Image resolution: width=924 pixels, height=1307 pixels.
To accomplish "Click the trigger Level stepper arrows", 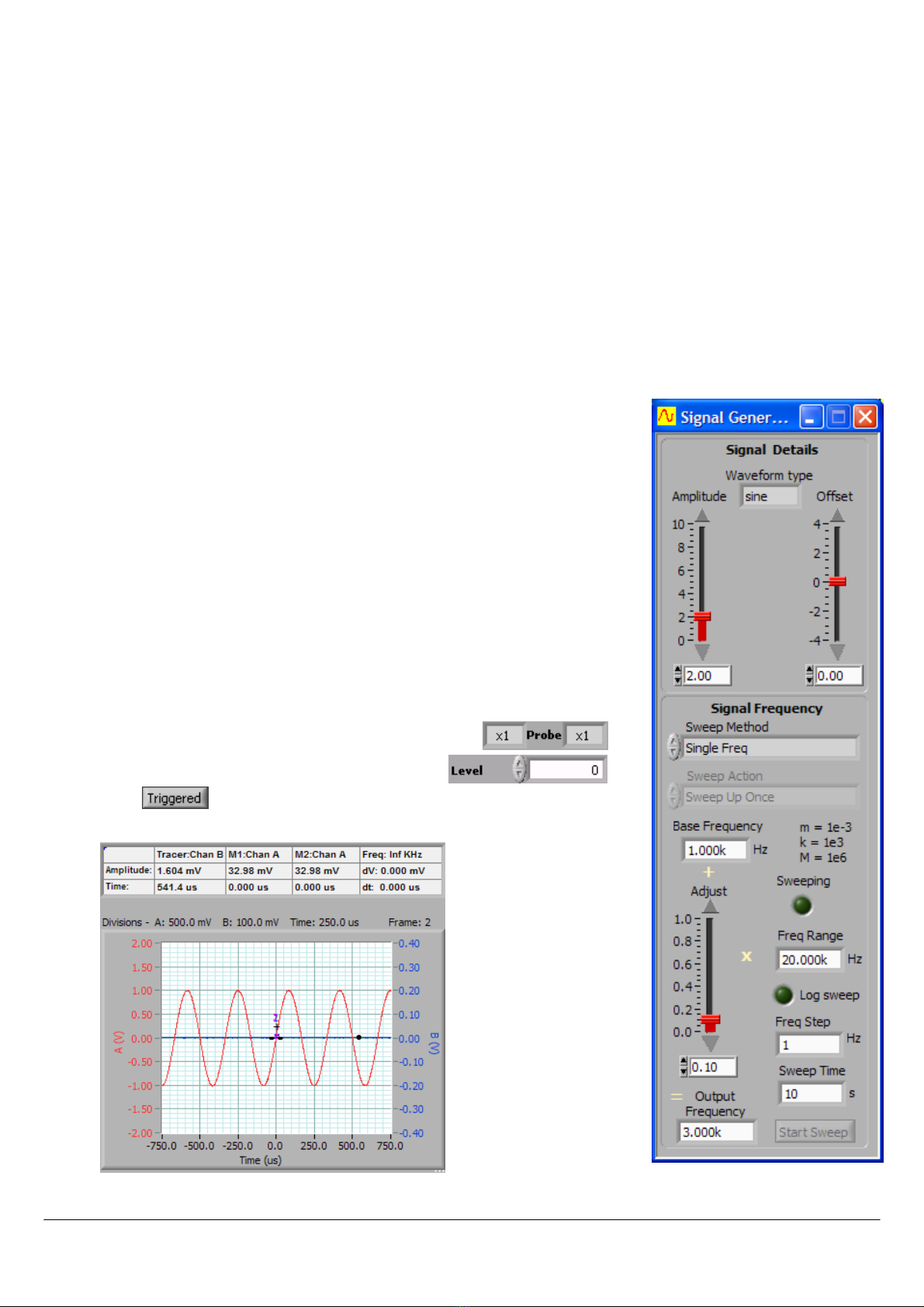I will pyautogui.click(x=519, y=769).
